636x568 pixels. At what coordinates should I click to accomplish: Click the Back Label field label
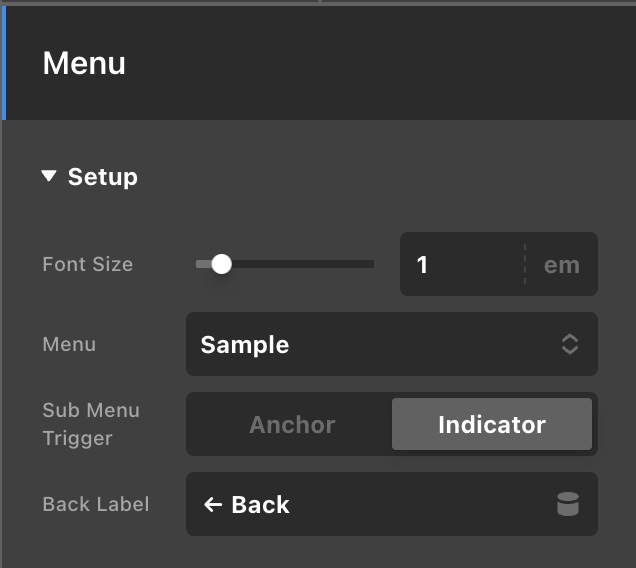[x=96, y=504]
